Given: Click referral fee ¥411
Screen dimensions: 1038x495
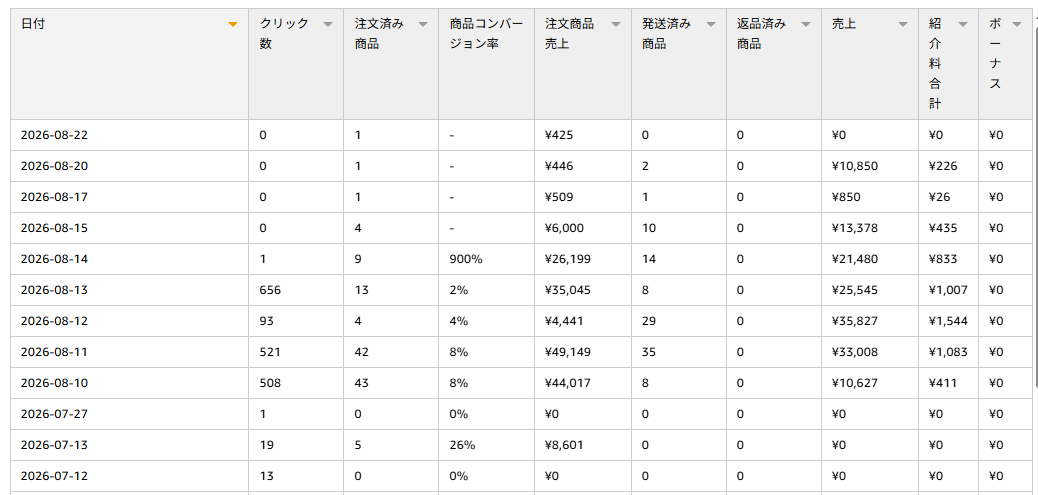Looking at the screenshot, I should click(x=942, y=383).
